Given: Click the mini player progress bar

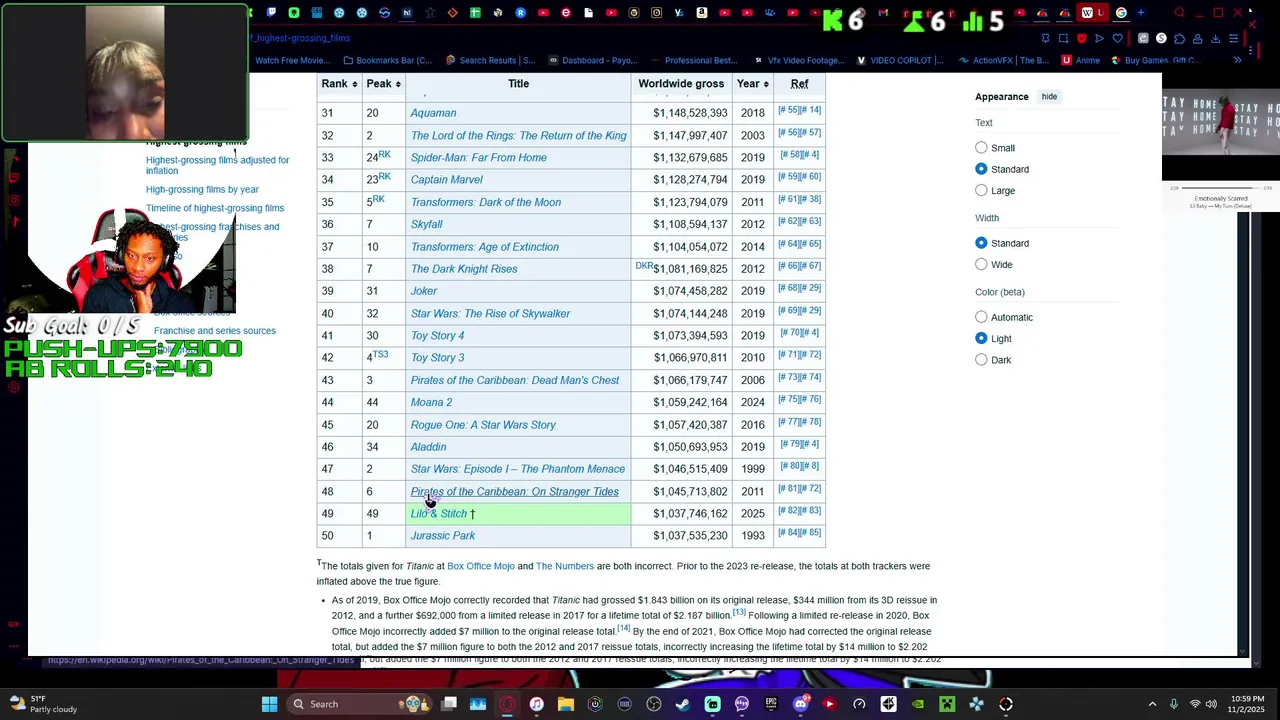Looking at the screenshot, I should [x=1221, y=188].
